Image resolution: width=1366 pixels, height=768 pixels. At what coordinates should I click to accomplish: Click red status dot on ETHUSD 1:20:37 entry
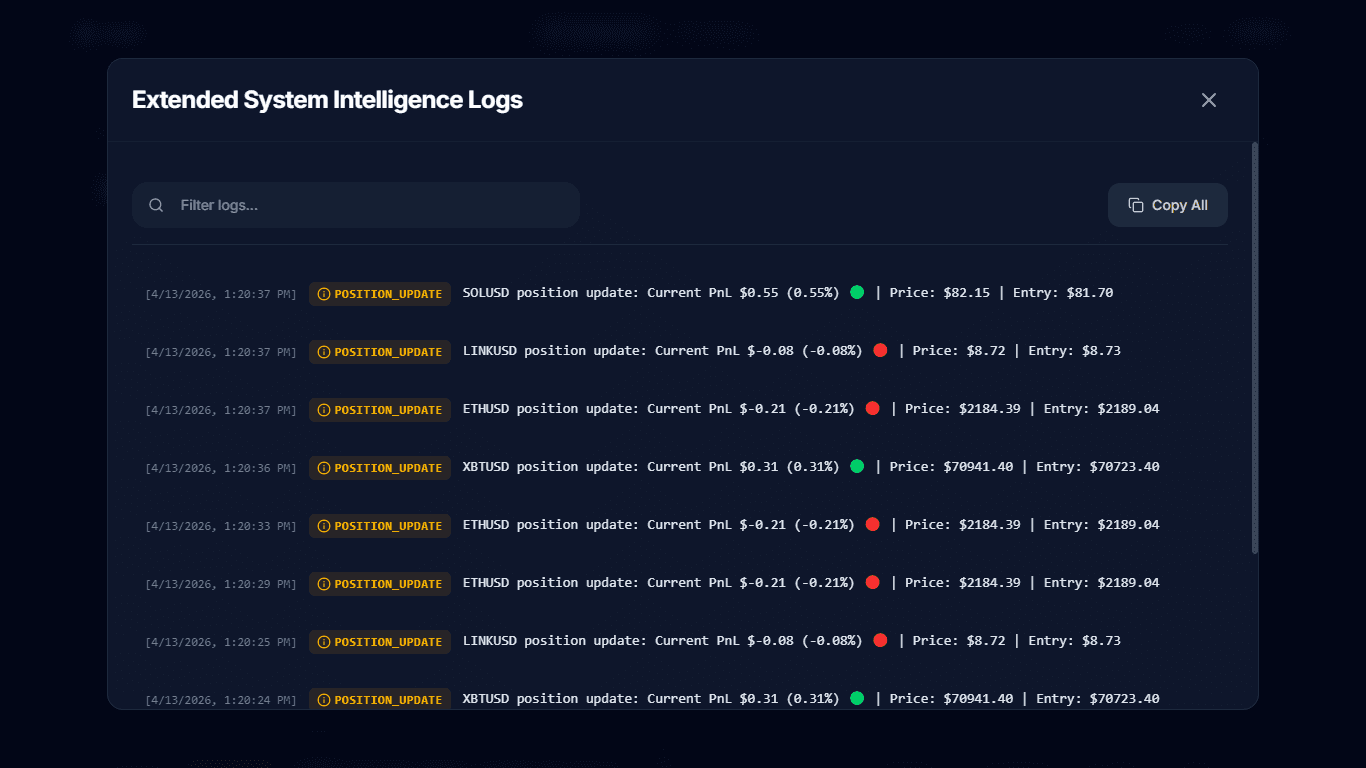pos(872,408)
